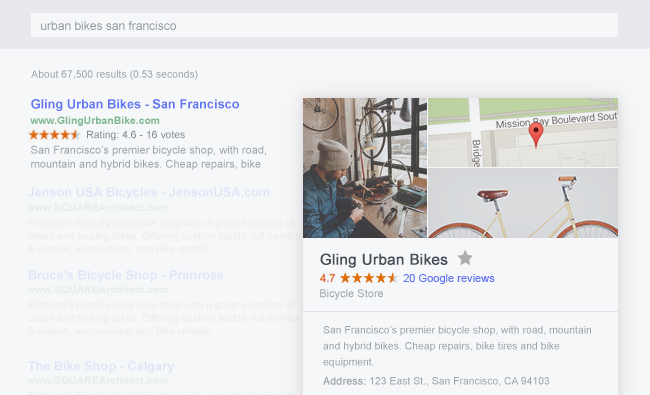Open Jenson USA Bicycles - JensonUSA.com result
650x395 pixels.
click(149, 192)
